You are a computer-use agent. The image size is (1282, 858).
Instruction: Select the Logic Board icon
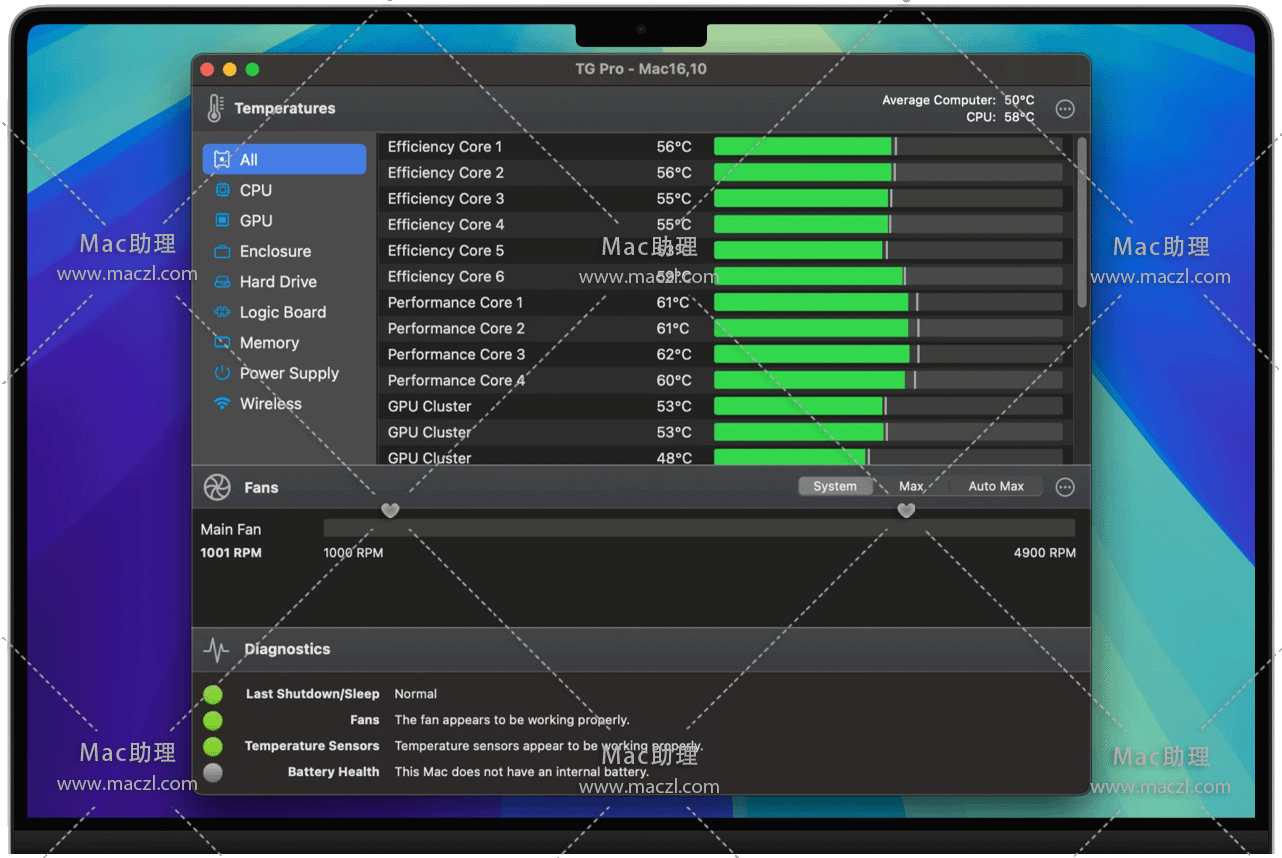(x=222, y=312)
